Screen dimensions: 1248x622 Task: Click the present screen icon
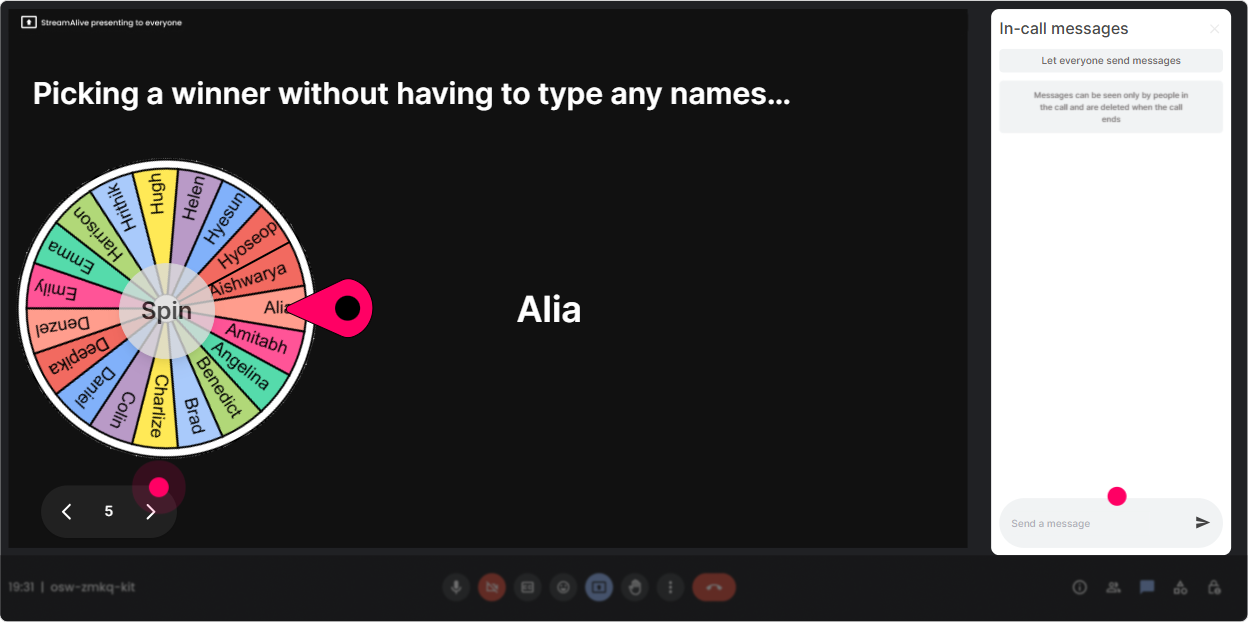pyautogui.click(x=599, y=587)
